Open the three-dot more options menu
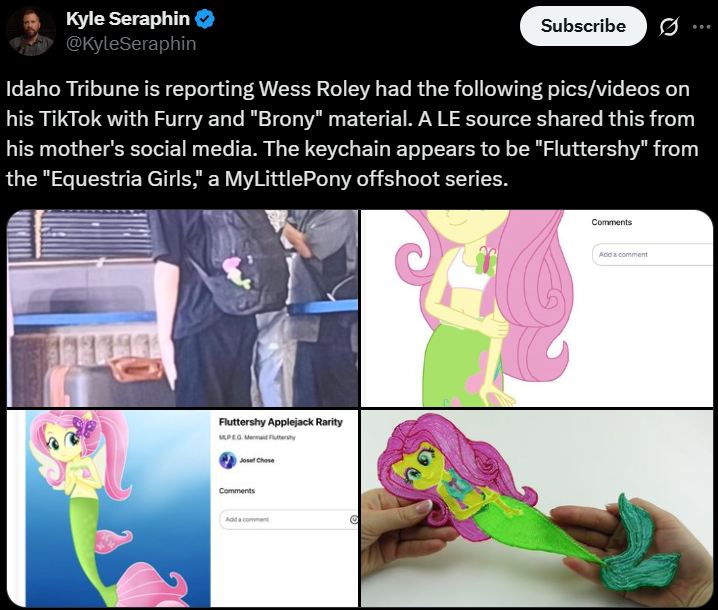The image size is (718, 610). pos(701,27)
